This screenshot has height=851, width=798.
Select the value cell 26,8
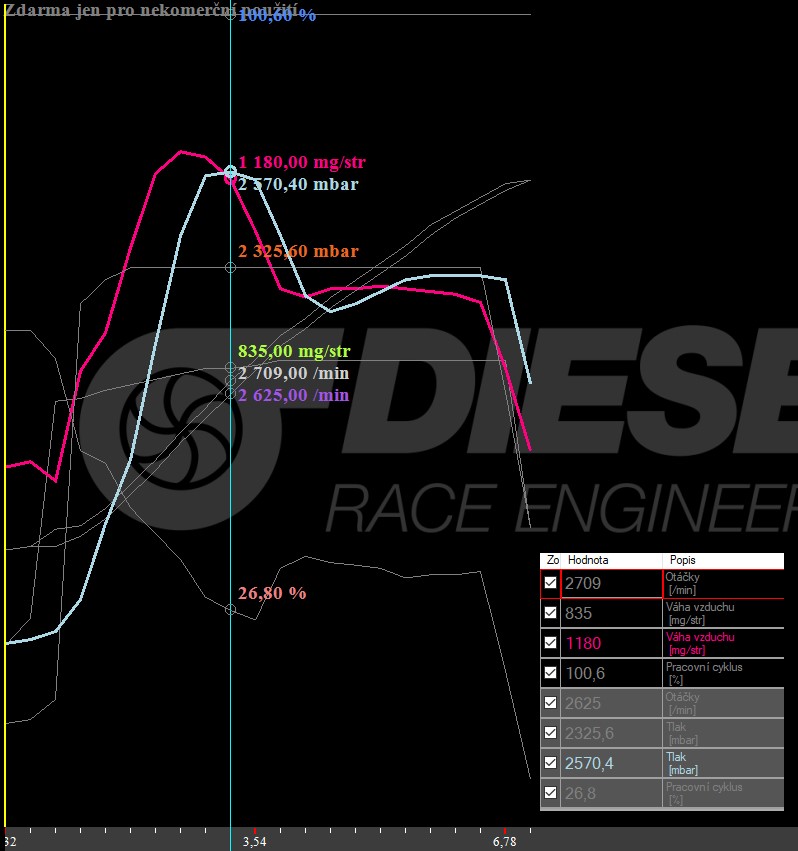611,793
